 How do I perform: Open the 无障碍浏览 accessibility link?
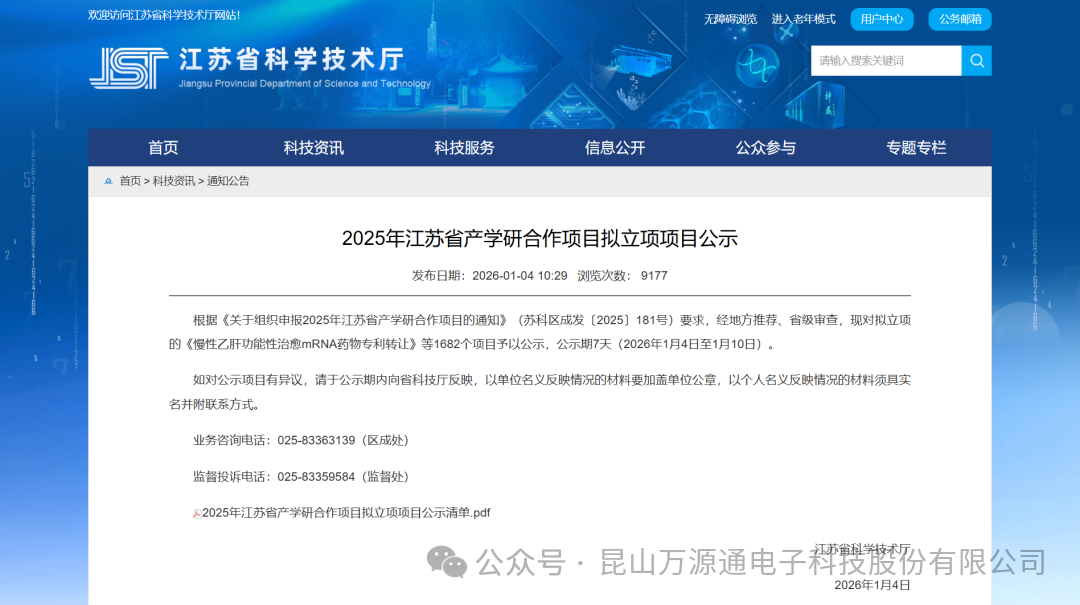coord(730,19)
